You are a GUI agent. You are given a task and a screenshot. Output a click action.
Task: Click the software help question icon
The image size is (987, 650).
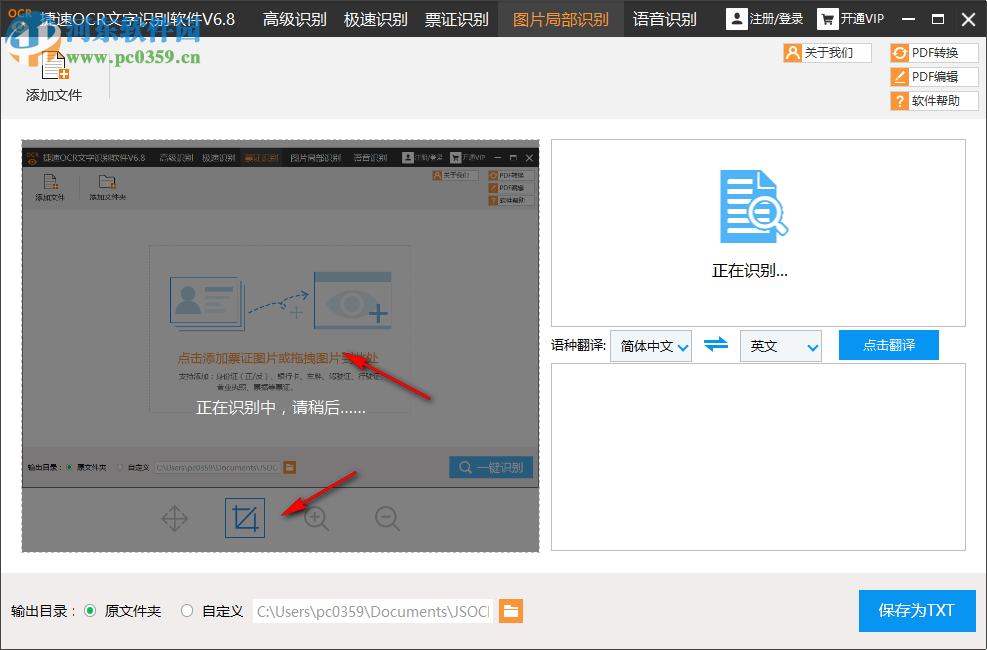pos(900,101)
